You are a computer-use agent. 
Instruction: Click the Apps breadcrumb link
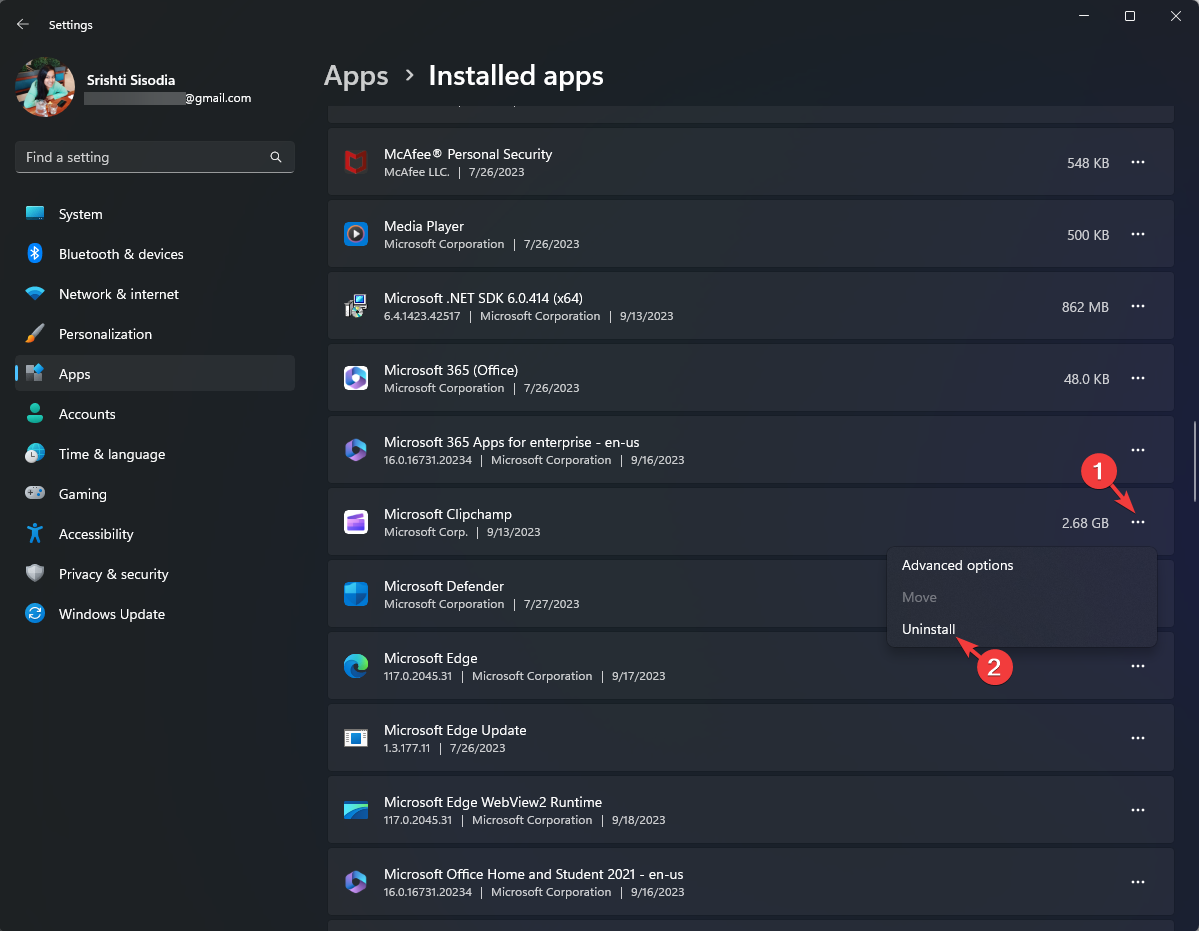tap(356, 76)
